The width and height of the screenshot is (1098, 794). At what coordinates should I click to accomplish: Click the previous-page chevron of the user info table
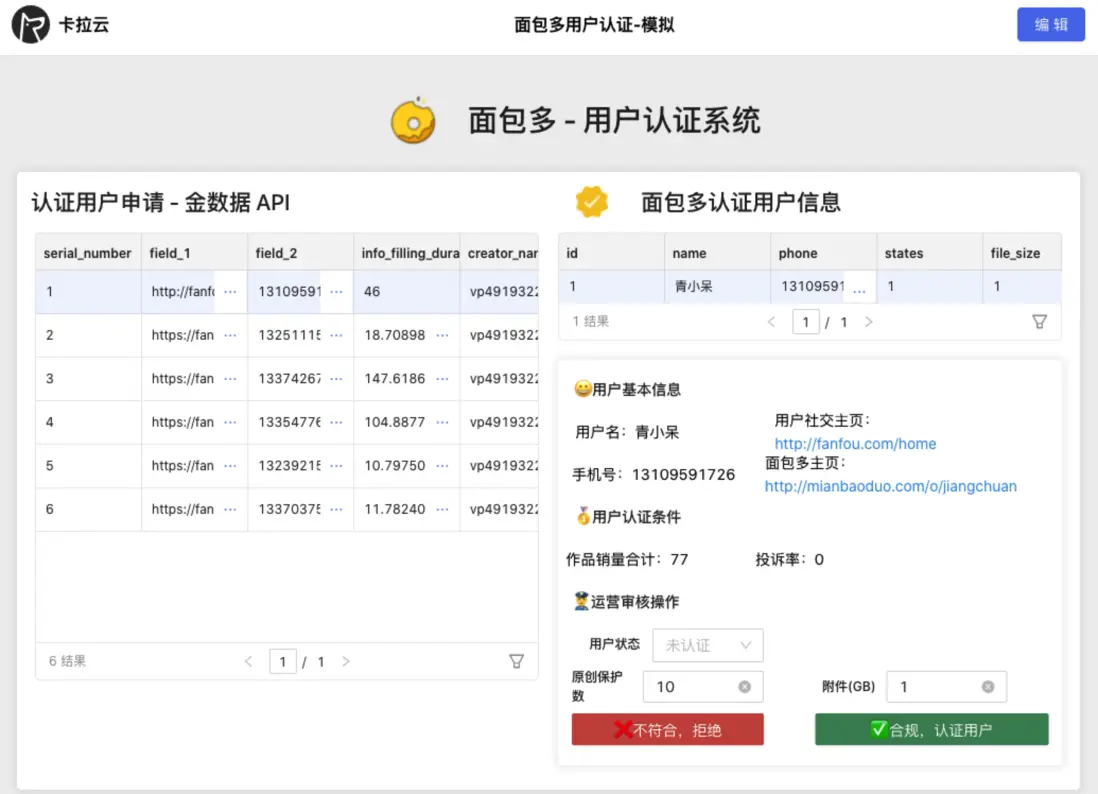point(770,321)
